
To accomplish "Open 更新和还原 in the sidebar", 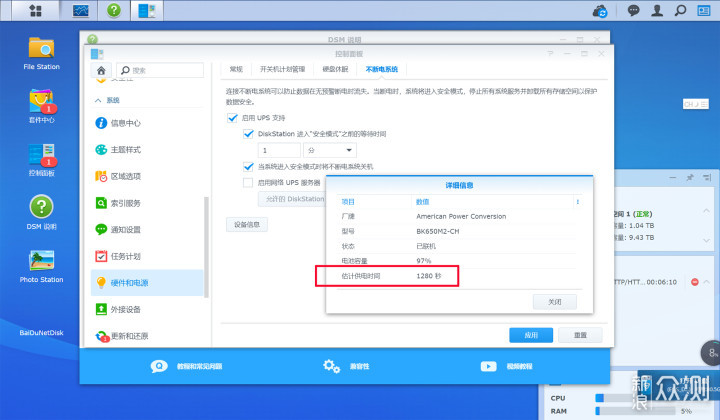I will (147, 336).
